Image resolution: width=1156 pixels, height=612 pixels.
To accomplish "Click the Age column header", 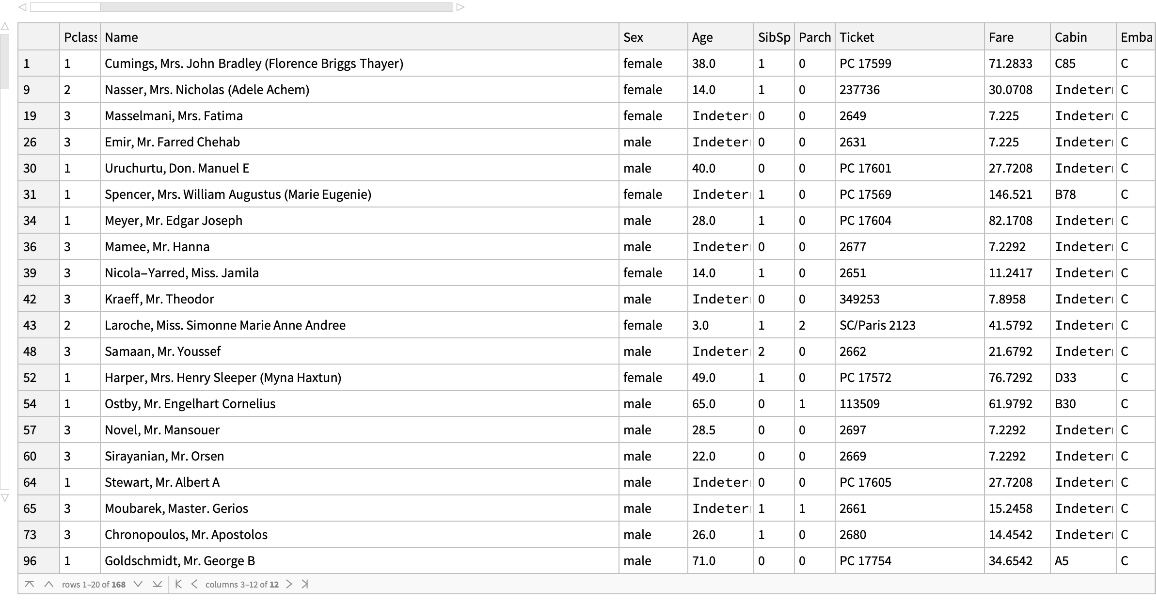I will tap(719, 37).
